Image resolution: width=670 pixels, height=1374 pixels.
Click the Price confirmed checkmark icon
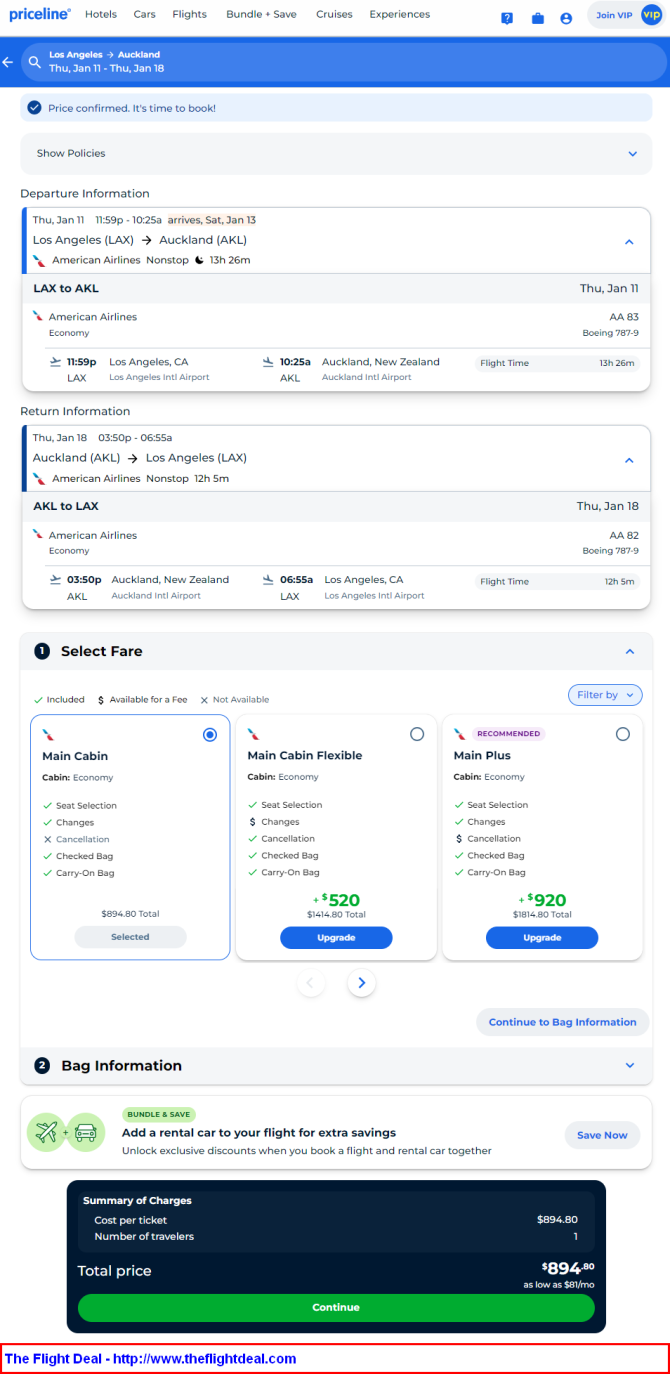tap(34, 108)
